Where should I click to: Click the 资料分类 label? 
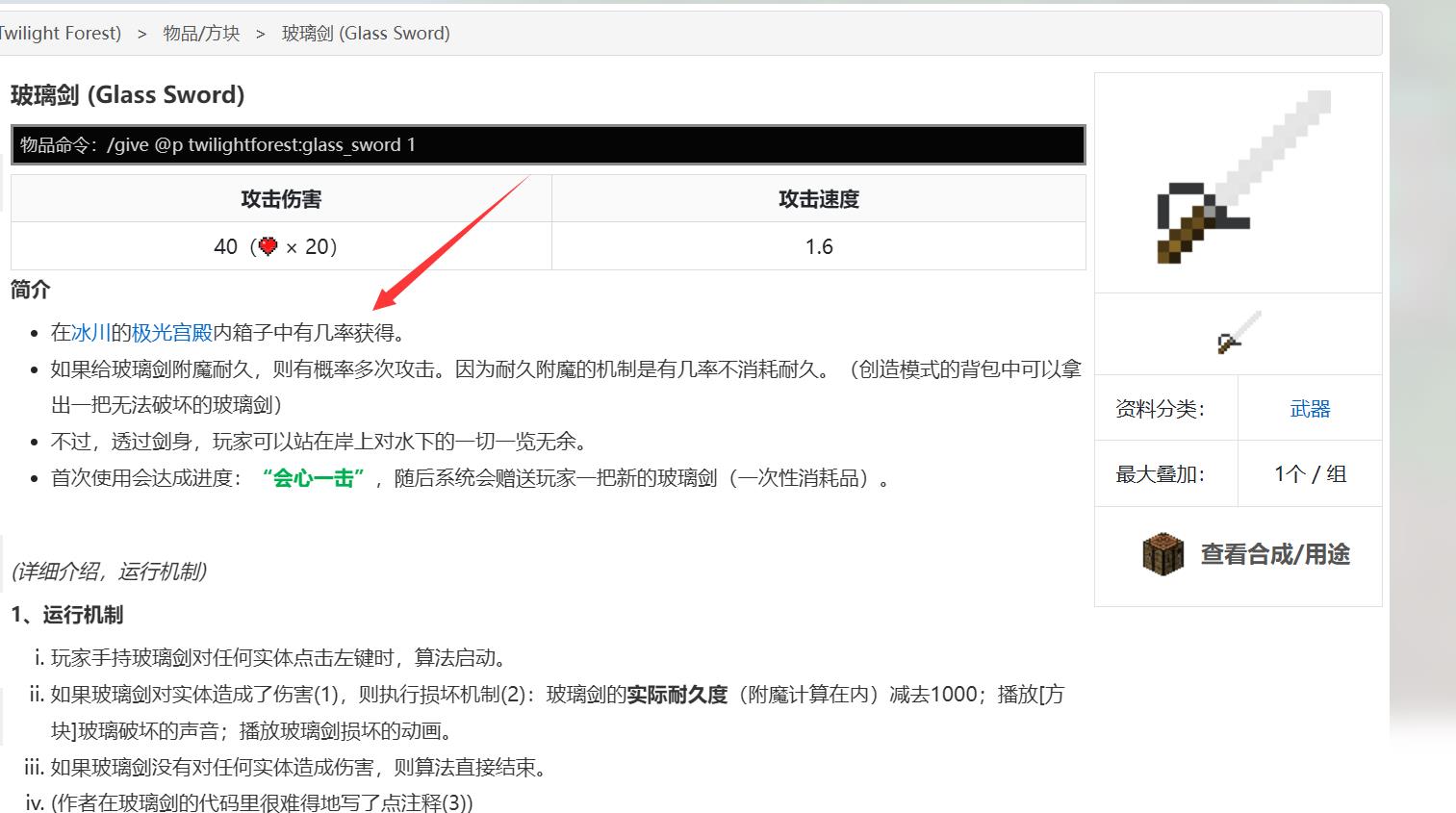coord(1161,409)
